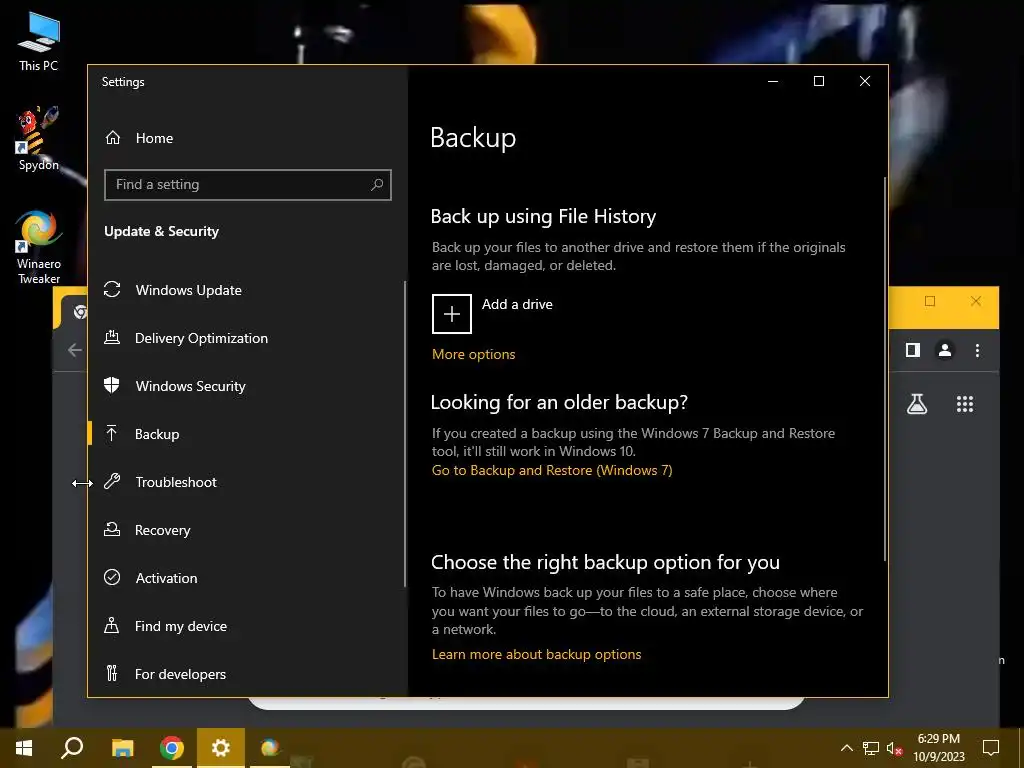Screen dimensions: 1024x768
Task: Click the Recovery icon in sidebar
Action: 112,530
